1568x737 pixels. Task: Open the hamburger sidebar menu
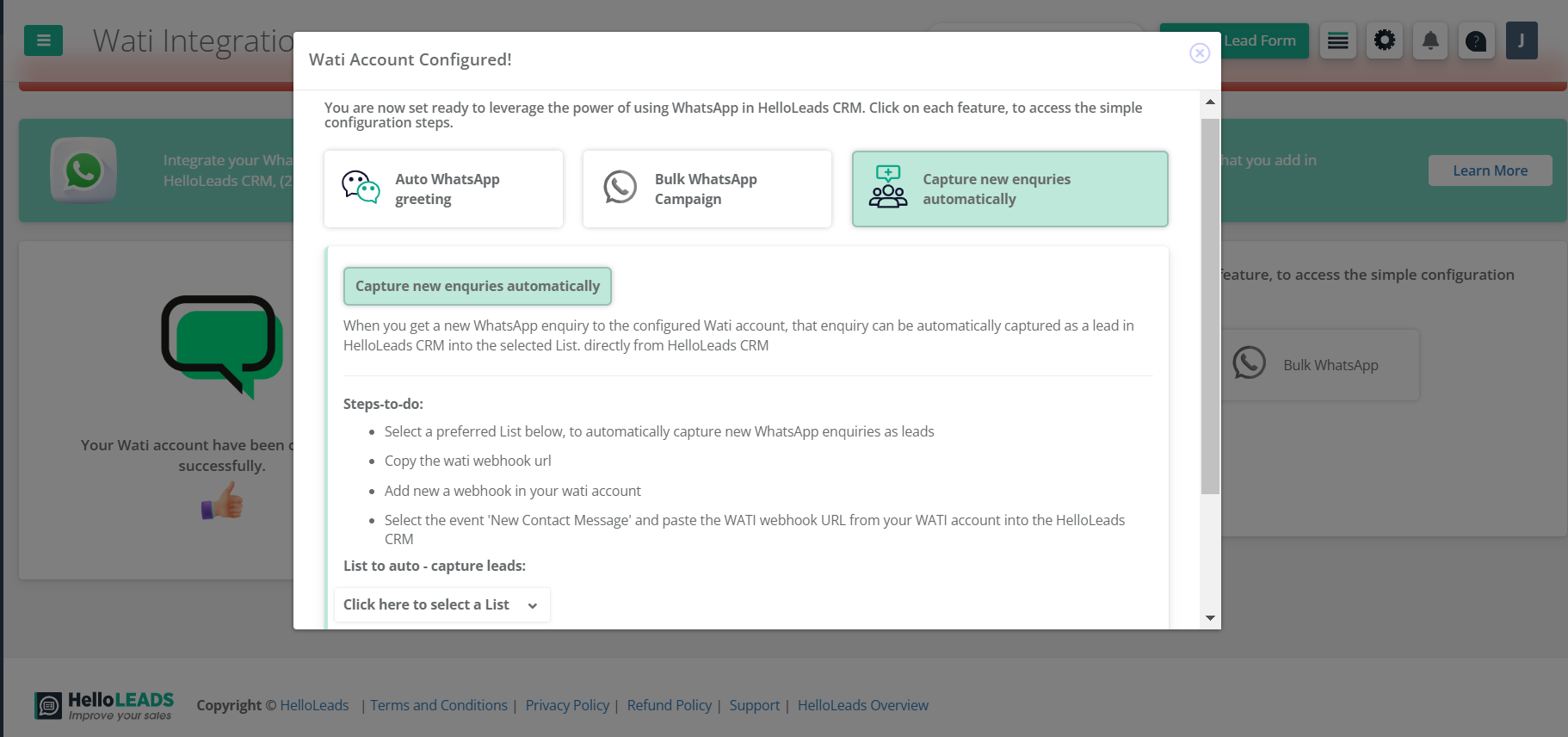pyautogui.click(x=43, y=40)
